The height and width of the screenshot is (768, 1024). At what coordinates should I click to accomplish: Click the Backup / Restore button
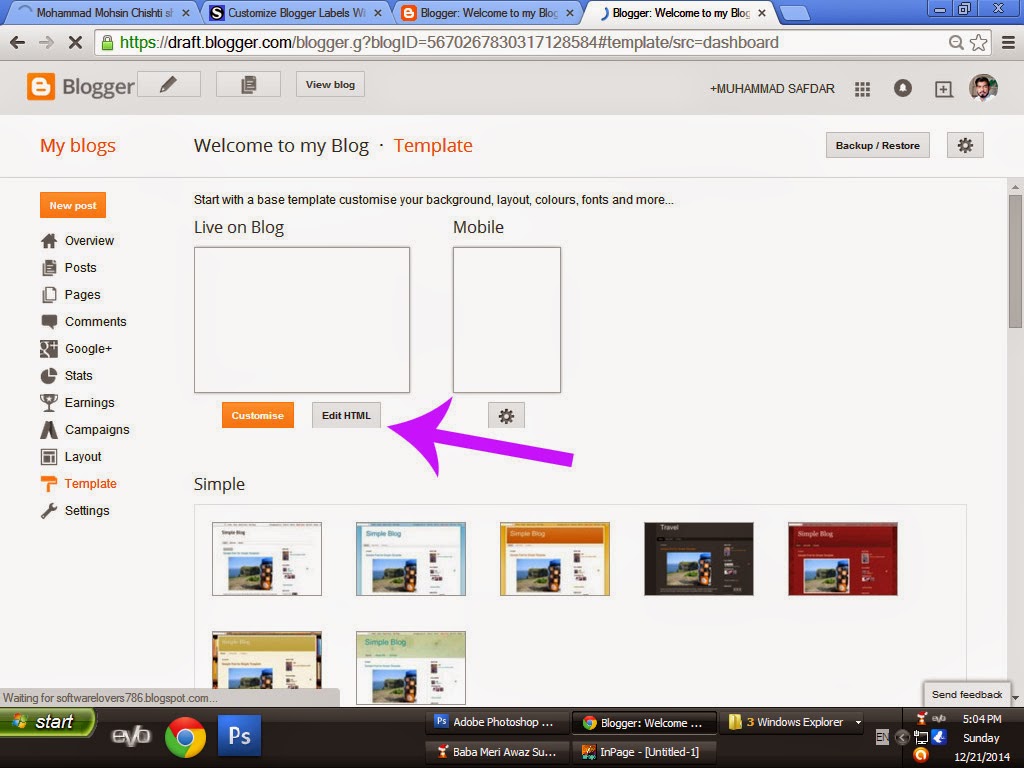877,144
